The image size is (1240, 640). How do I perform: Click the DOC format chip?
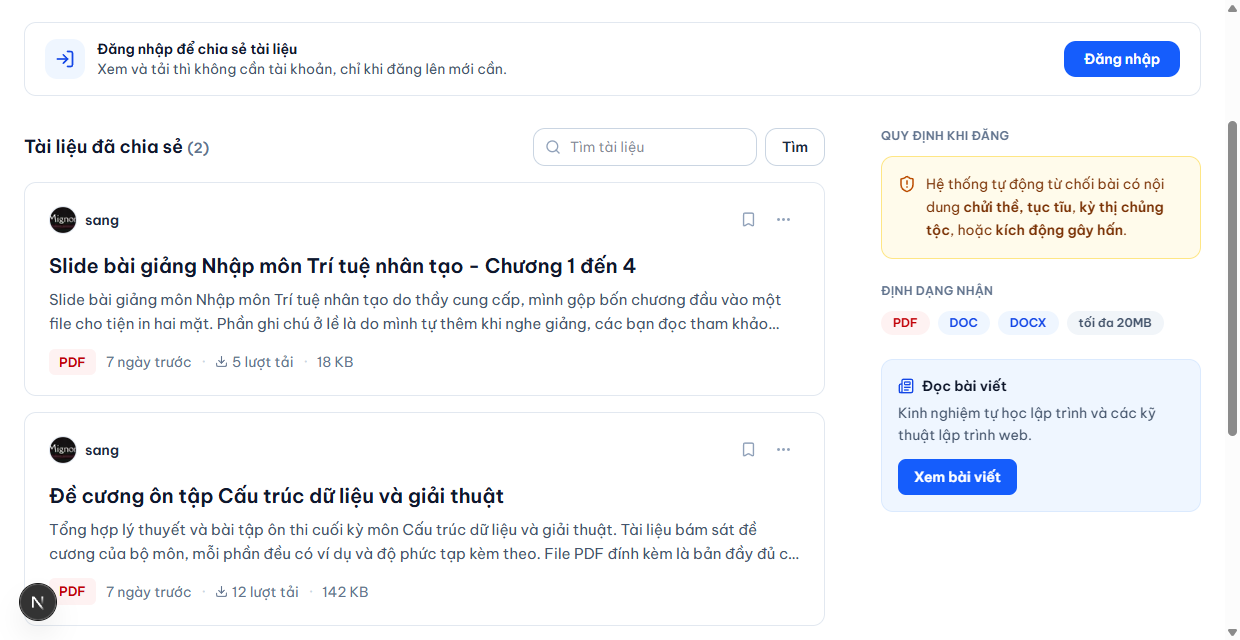[x=963, y=323]
